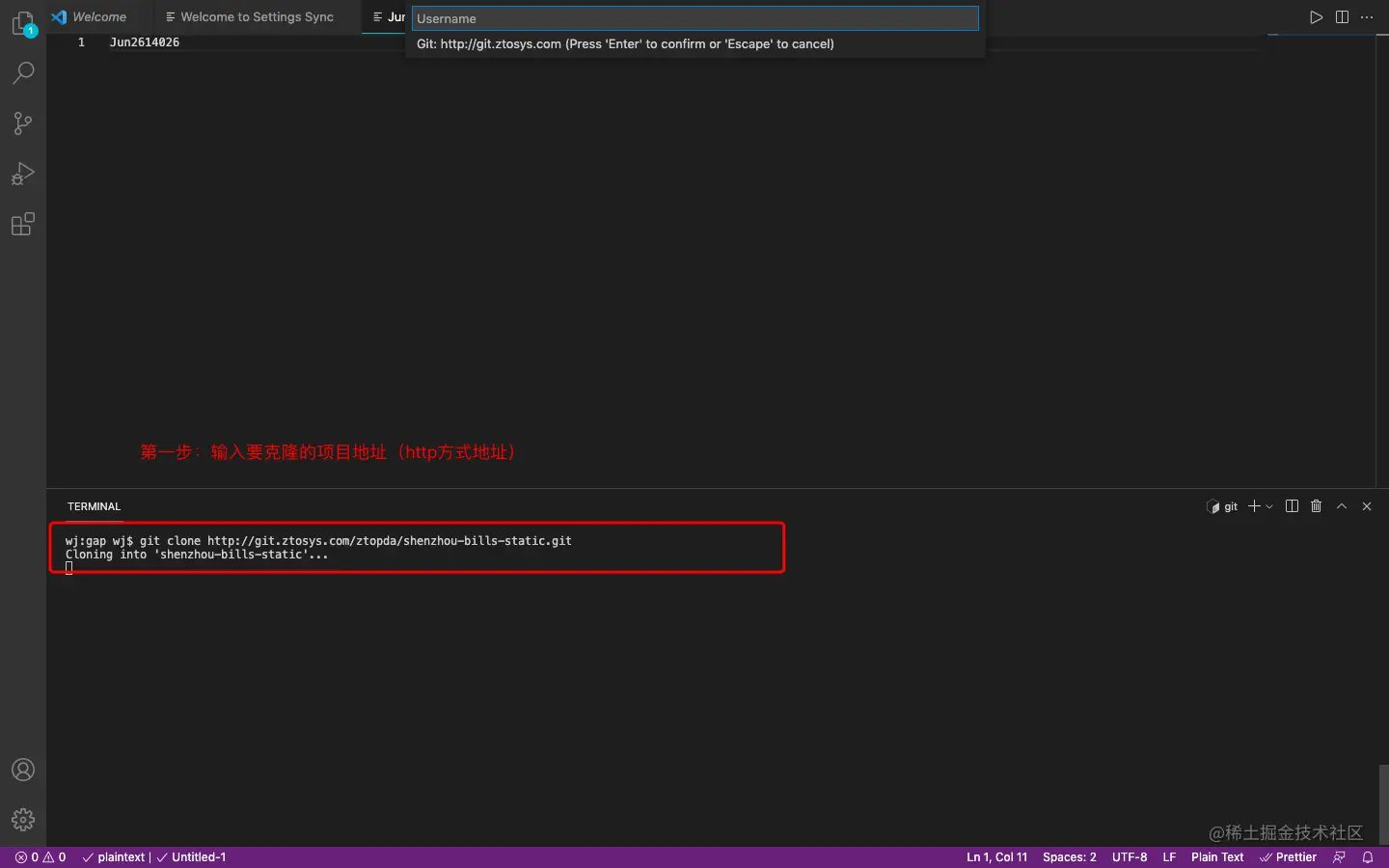Click the Cloning into 'shenzhou-bills-static' line
Viewport: 1389px width, 868px height.
197,555
